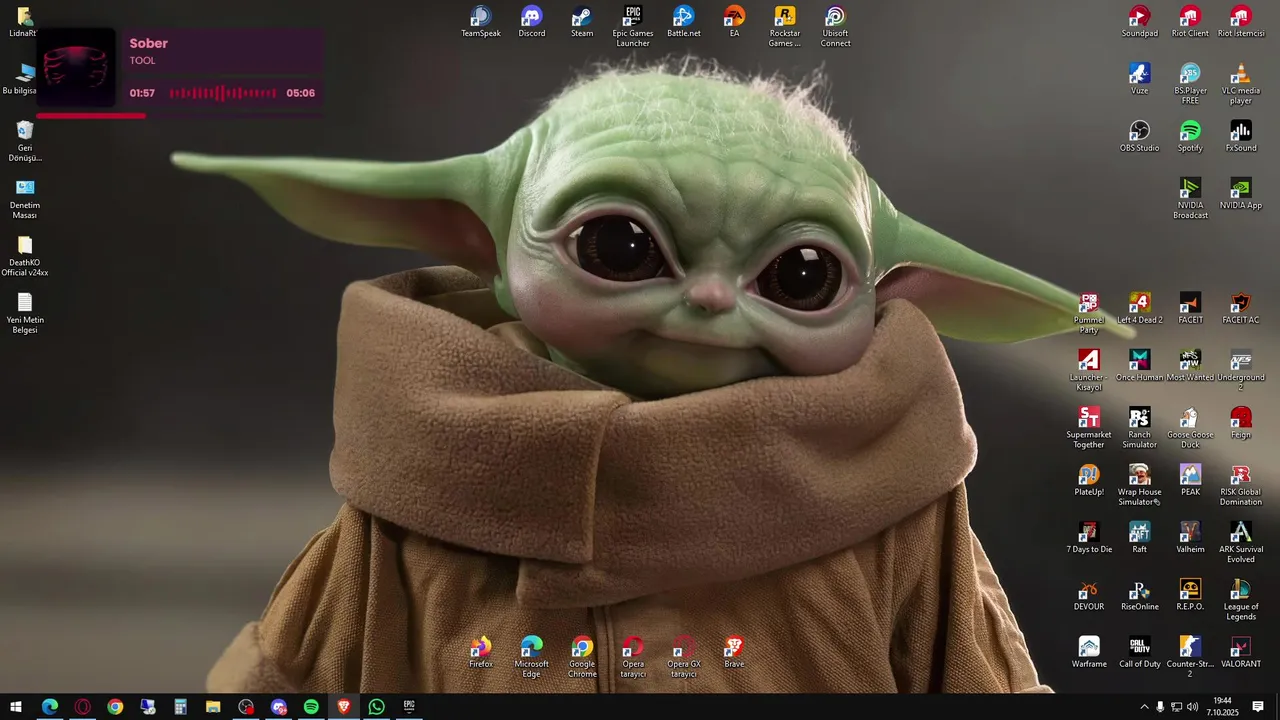Show hidden system tray icons
The width and height of the screenshot is (1280, 720).
coord(1144,707)
